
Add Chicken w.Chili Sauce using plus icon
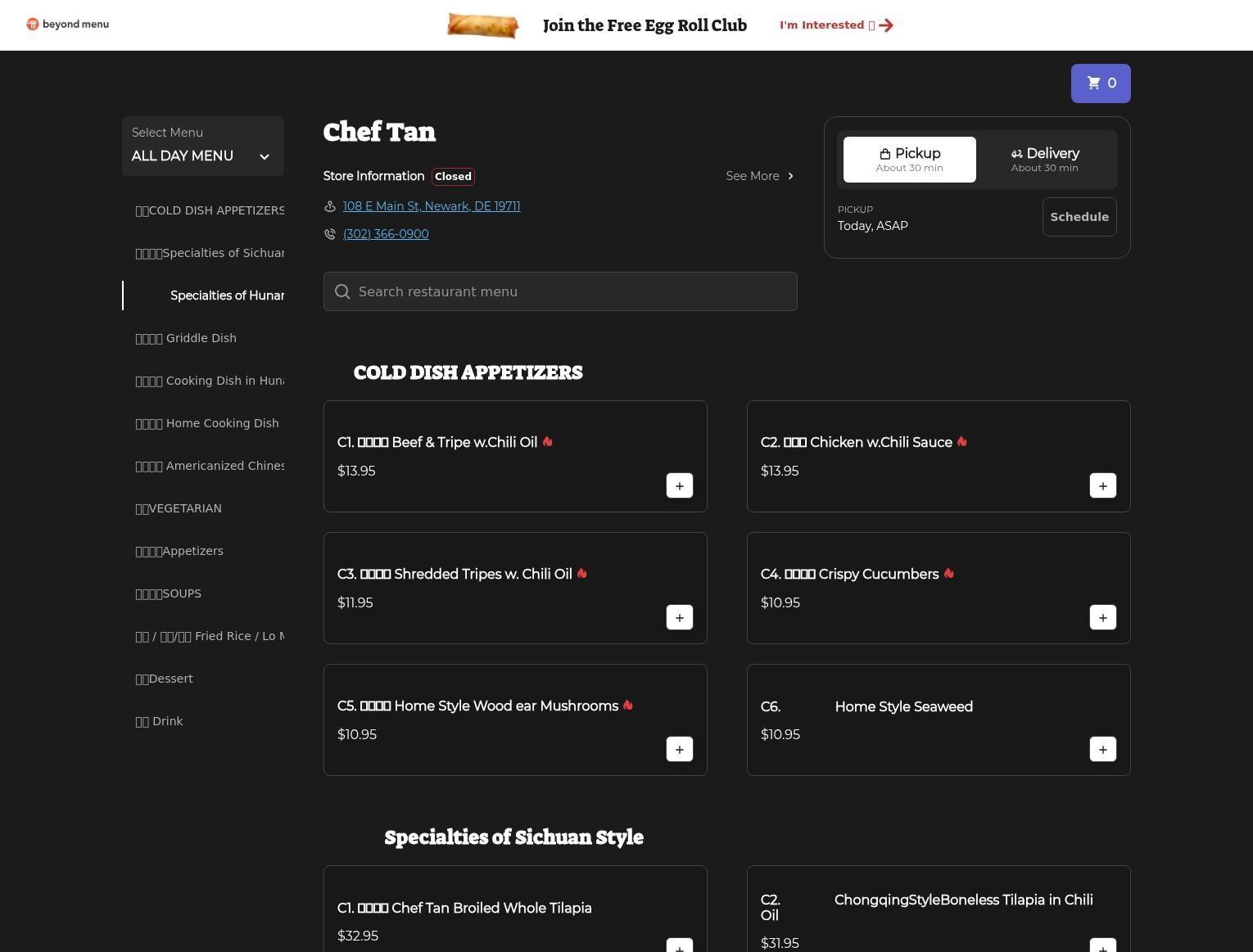pyautogui.click(x=1102, y=485)
